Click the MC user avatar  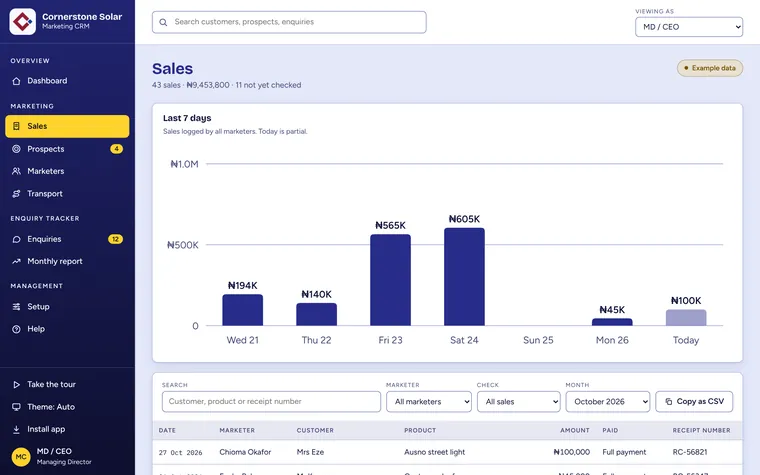(x=21, y=457)
